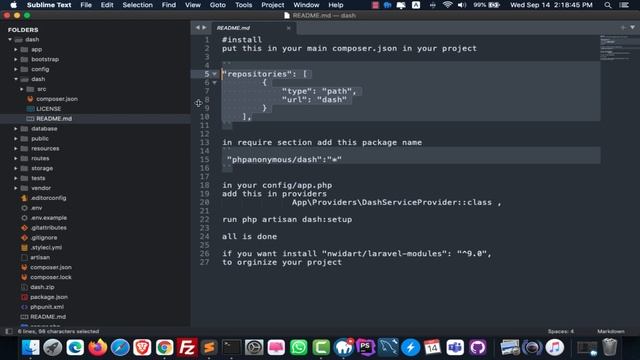
Task: Expand the src folder
Action: coord(22,89)
